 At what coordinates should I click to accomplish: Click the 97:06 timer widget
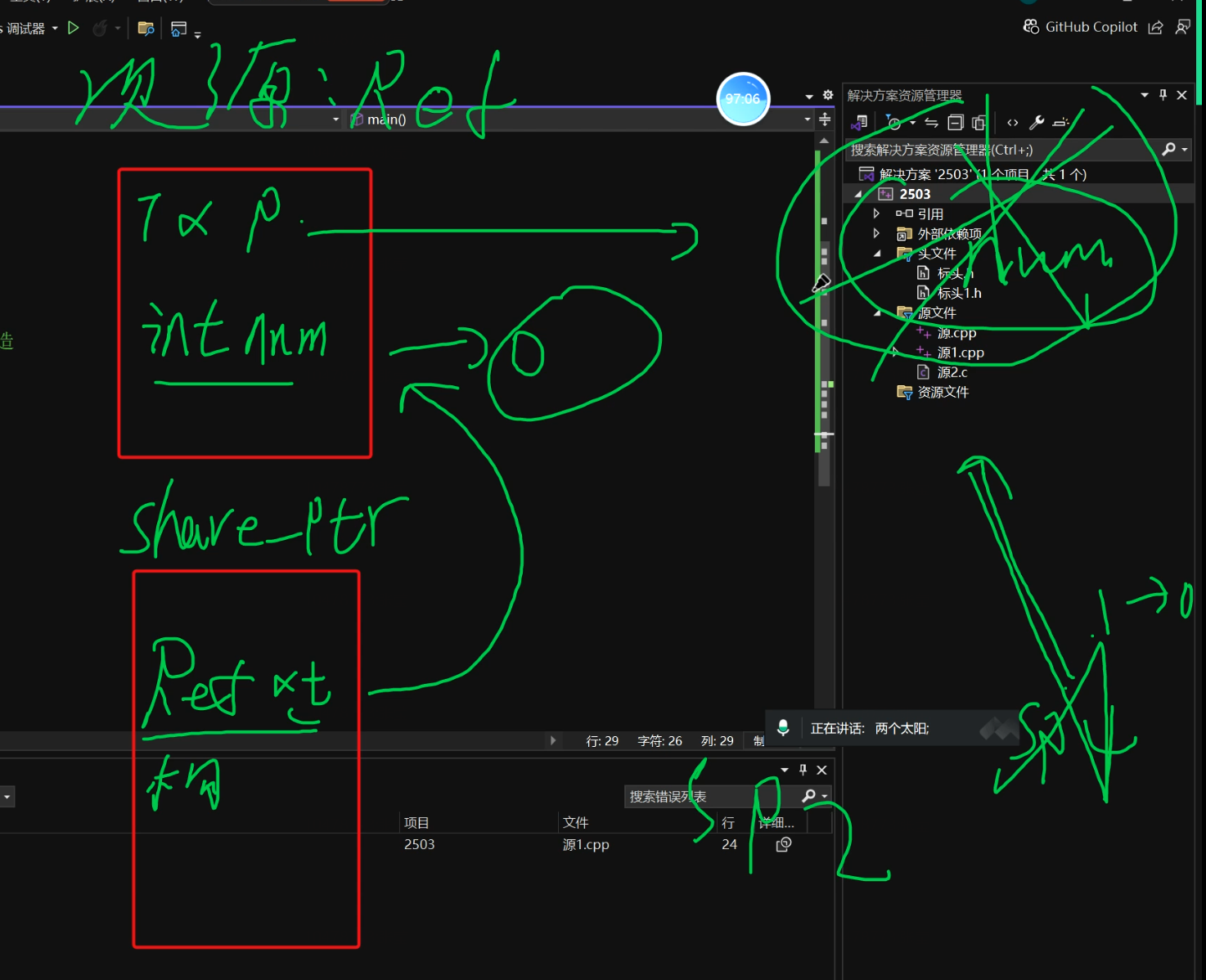pyautogui.click(x=742, y=98)
